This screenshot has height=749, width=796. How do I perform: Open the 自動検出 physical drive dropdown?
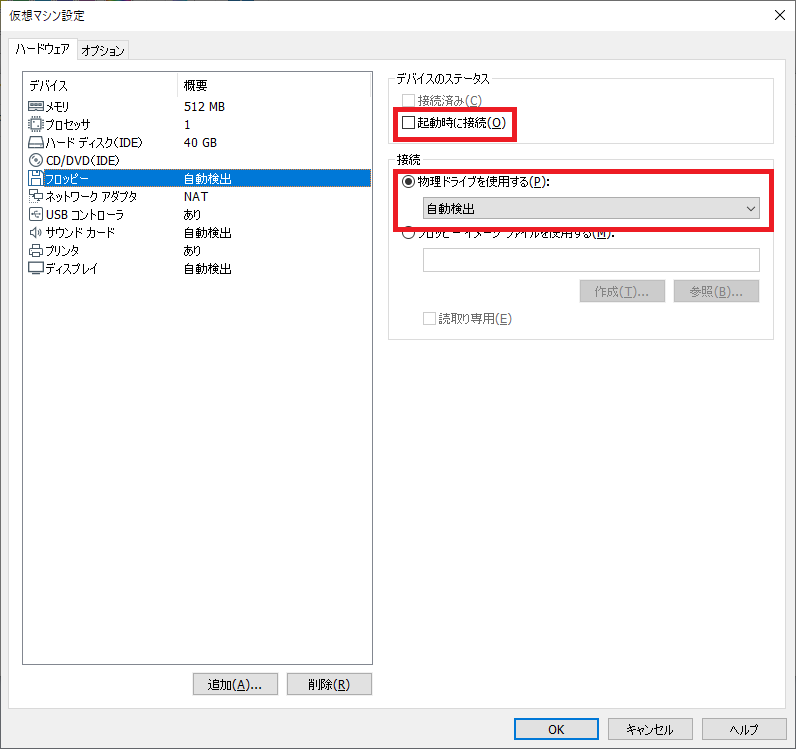tap(591, 208)
